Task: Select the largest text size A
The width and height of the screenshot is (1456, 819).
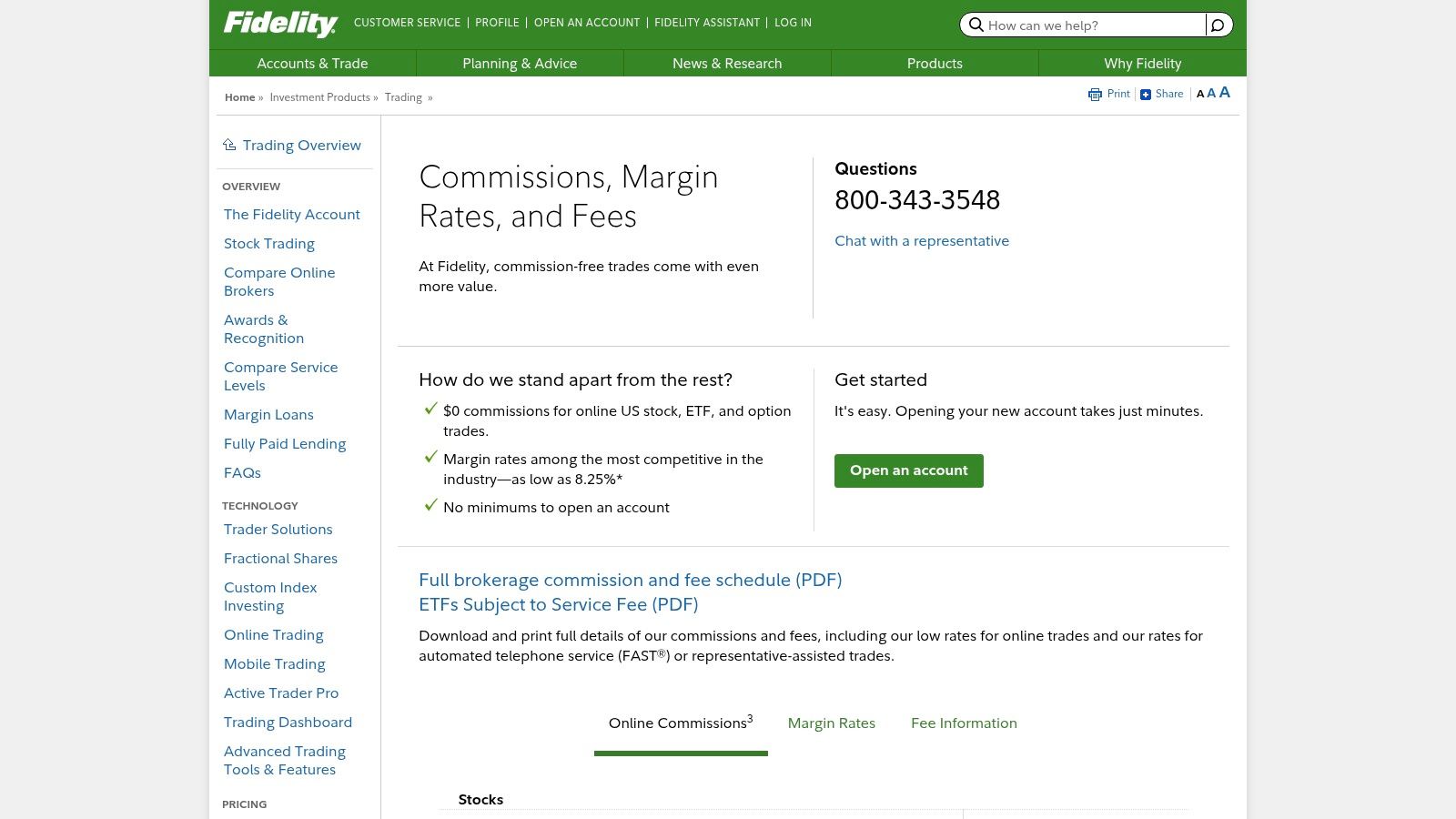Action: pos(1225,92)
